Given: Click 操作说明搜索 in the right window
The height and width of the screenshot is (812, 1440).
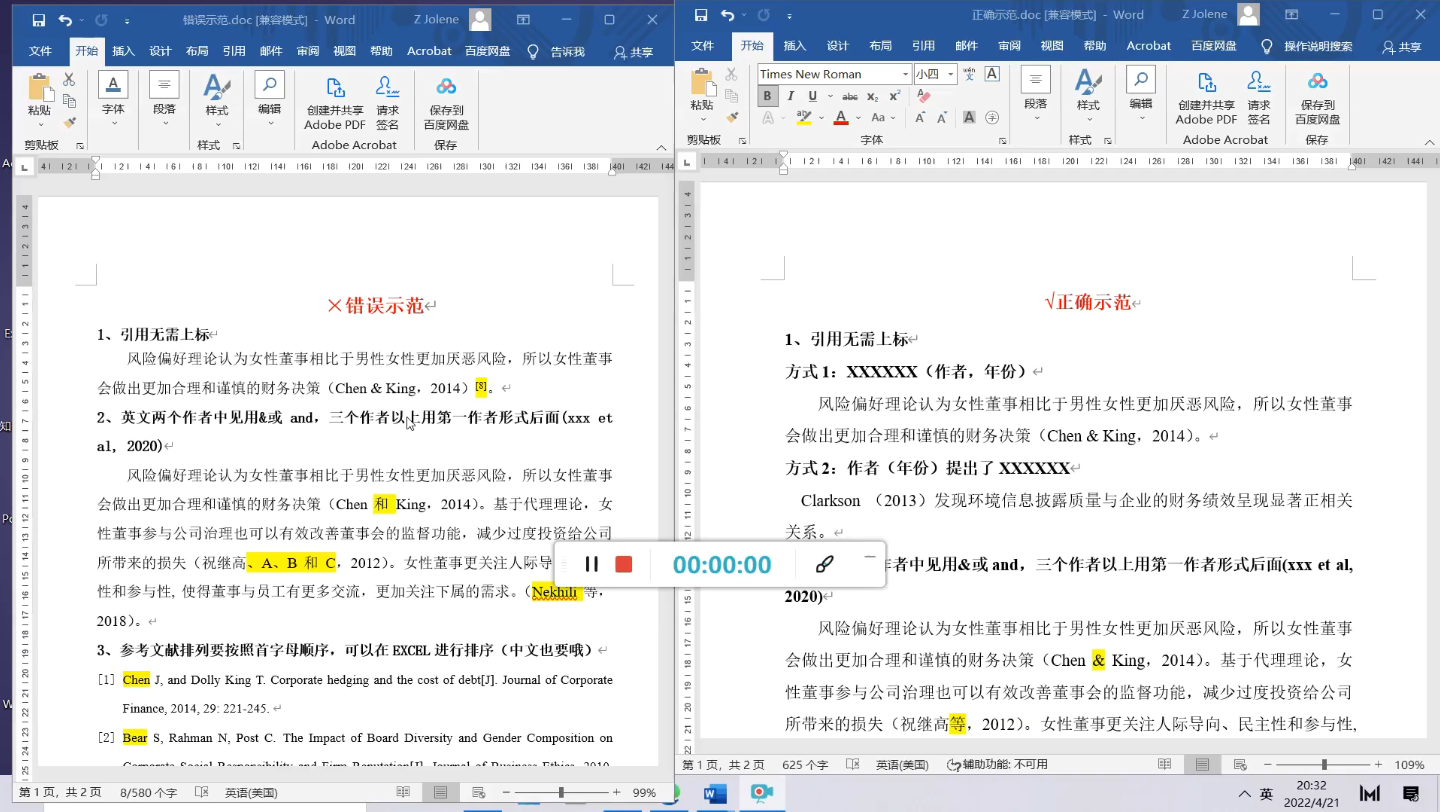Looking at the screenshot, I should (1318, 47).
